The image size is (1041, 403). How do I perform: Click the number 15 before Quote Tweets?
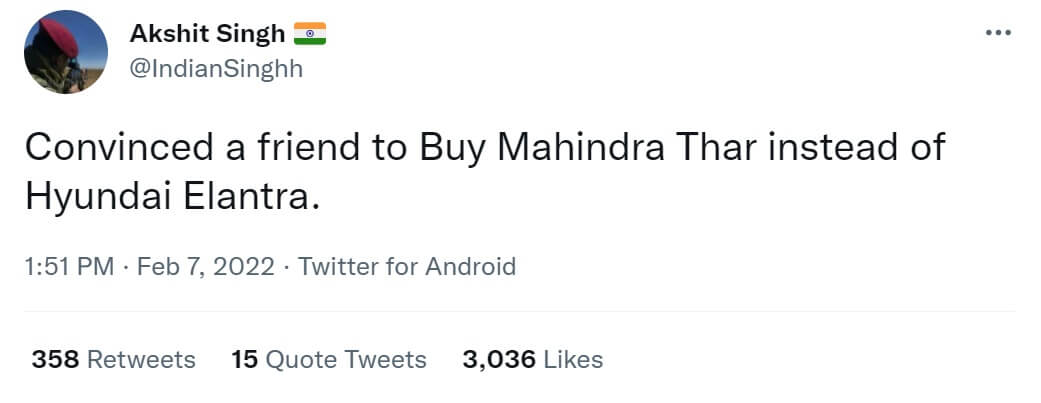click(245, 359)
